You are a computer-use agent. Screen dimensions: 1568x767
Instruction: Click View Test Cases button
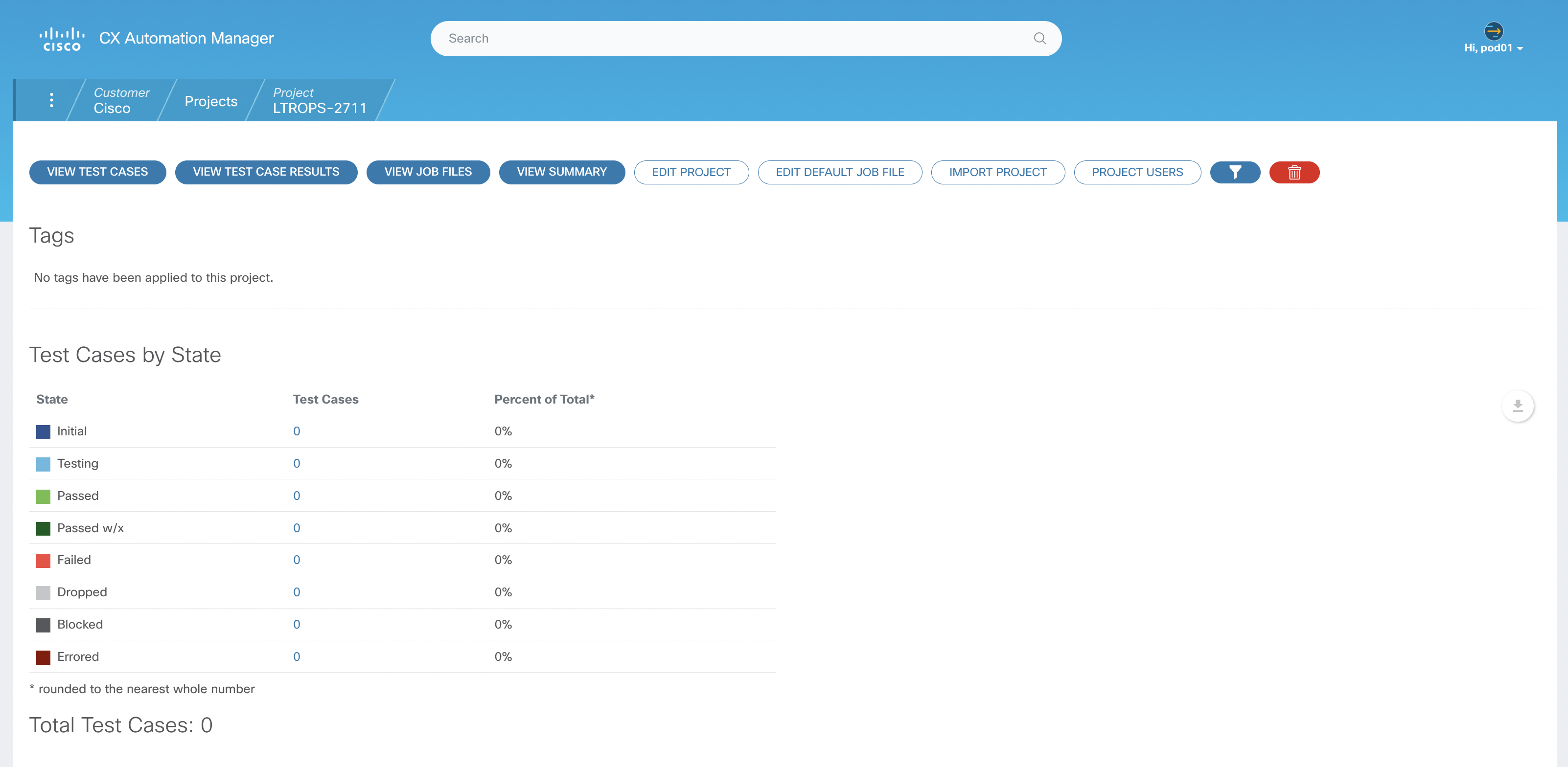point(97,172)
